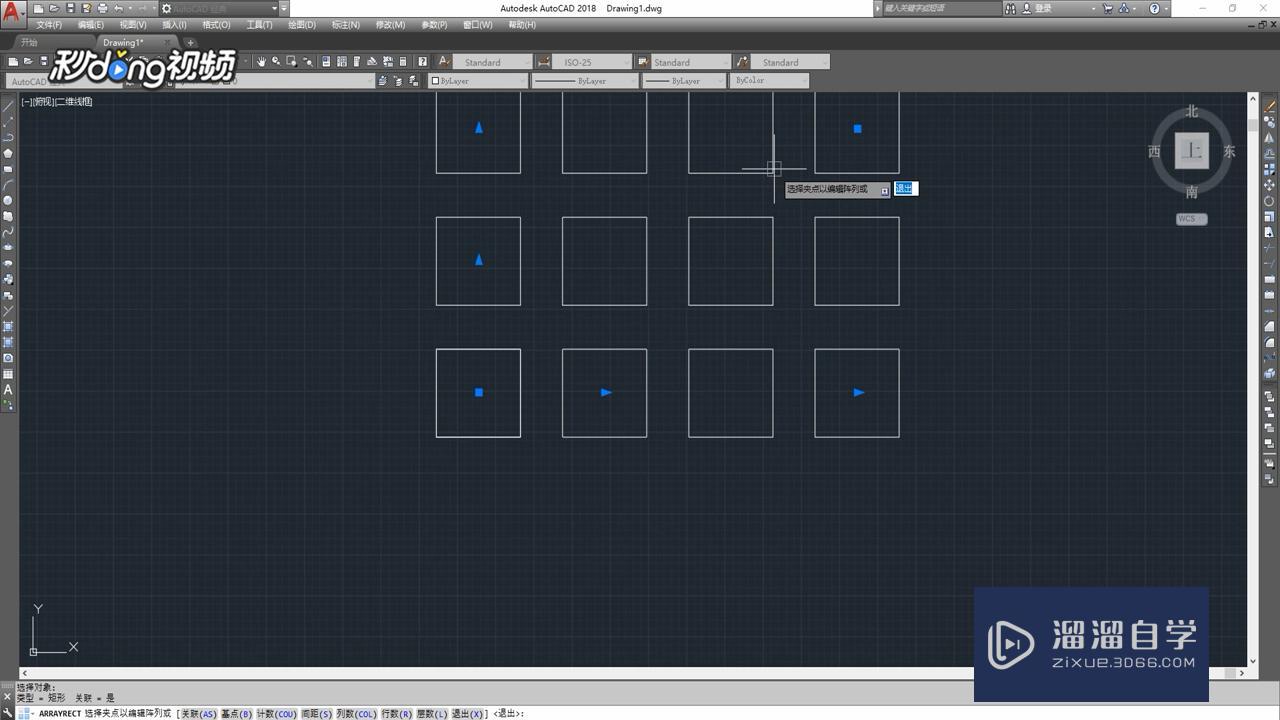Click the 南 direction on ViewCube

click(1191, 192)
